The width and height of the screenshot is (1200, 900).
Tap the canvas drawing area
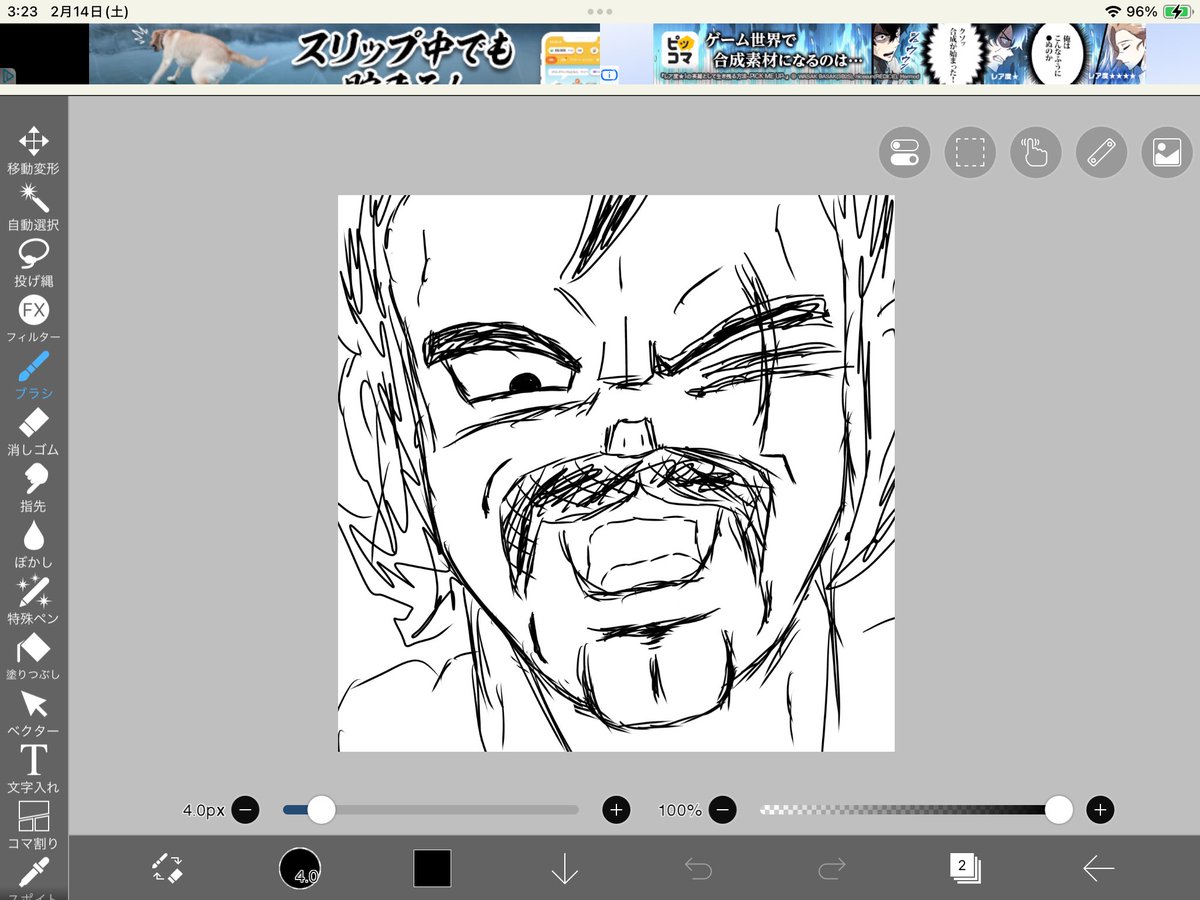coord(616,473)
